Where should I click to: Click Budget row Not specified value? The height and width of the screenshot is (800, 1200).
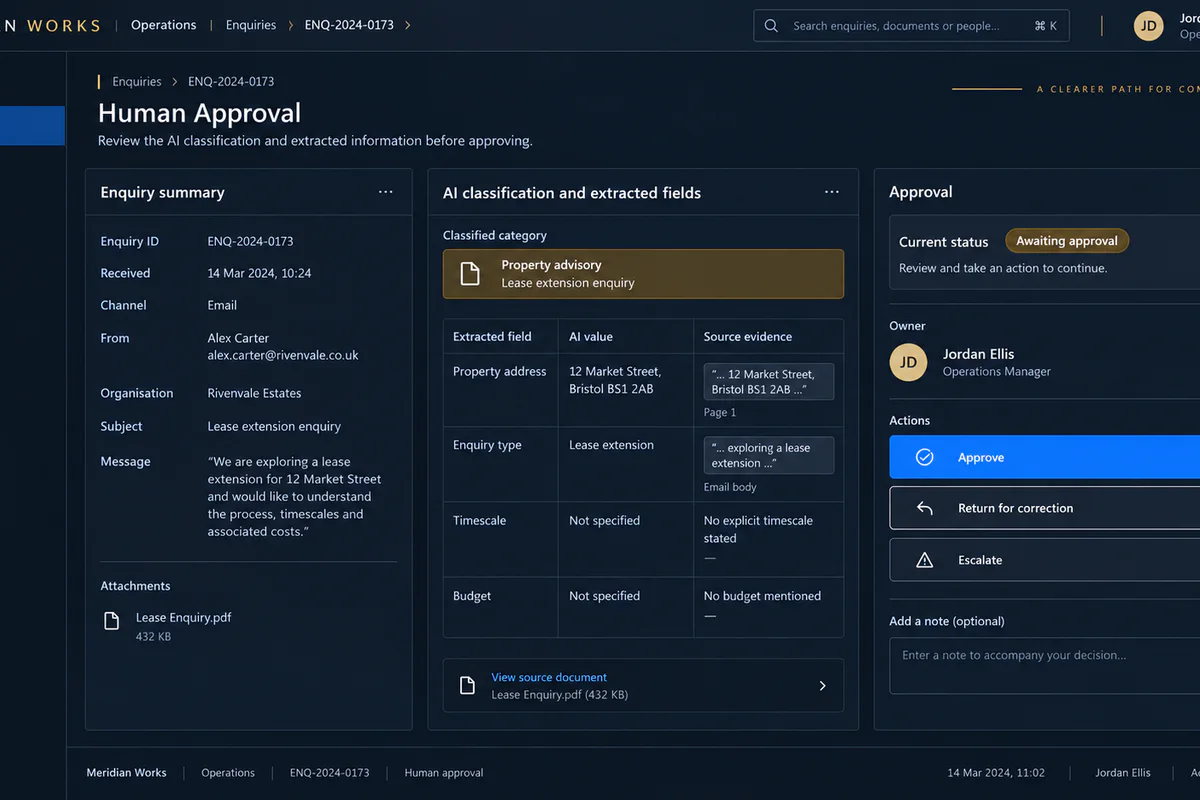[x=604, y=596]
